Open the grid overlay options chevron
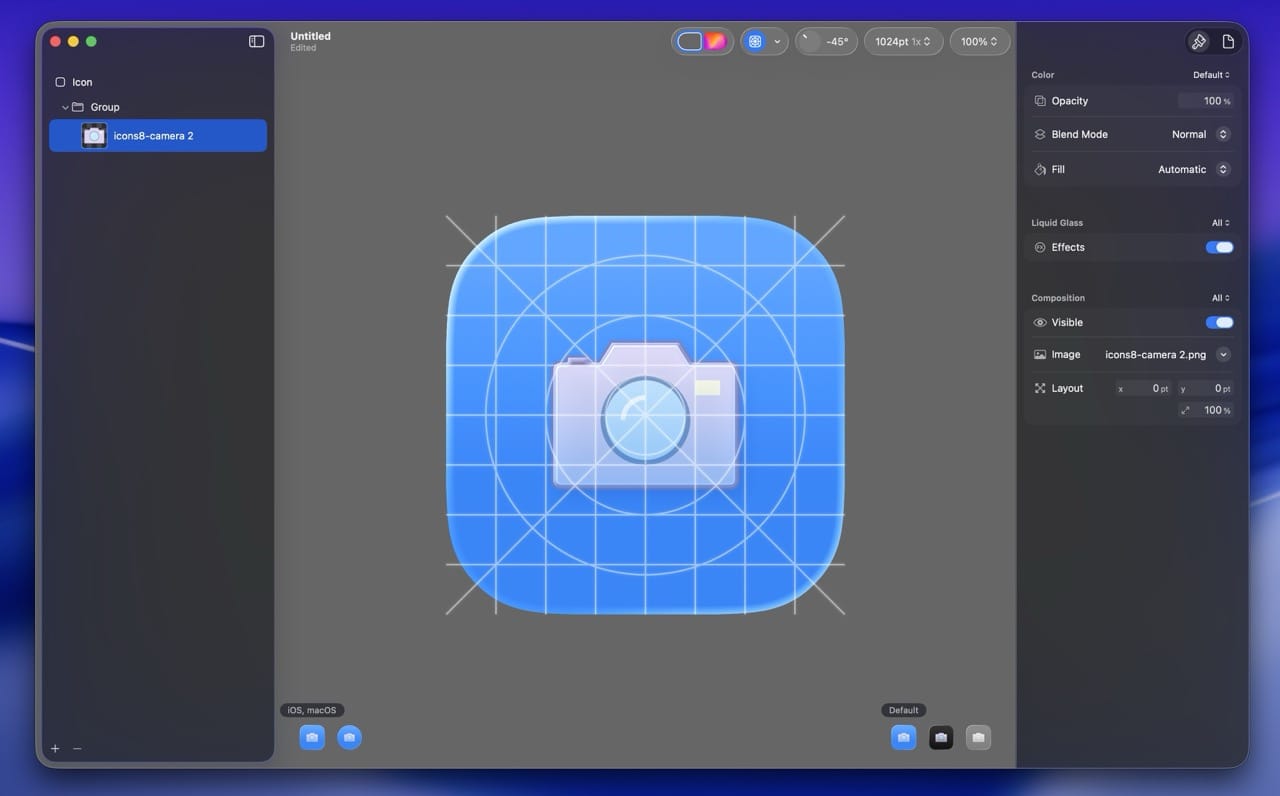Screen dimensions: 1280x796 [777, 41]
